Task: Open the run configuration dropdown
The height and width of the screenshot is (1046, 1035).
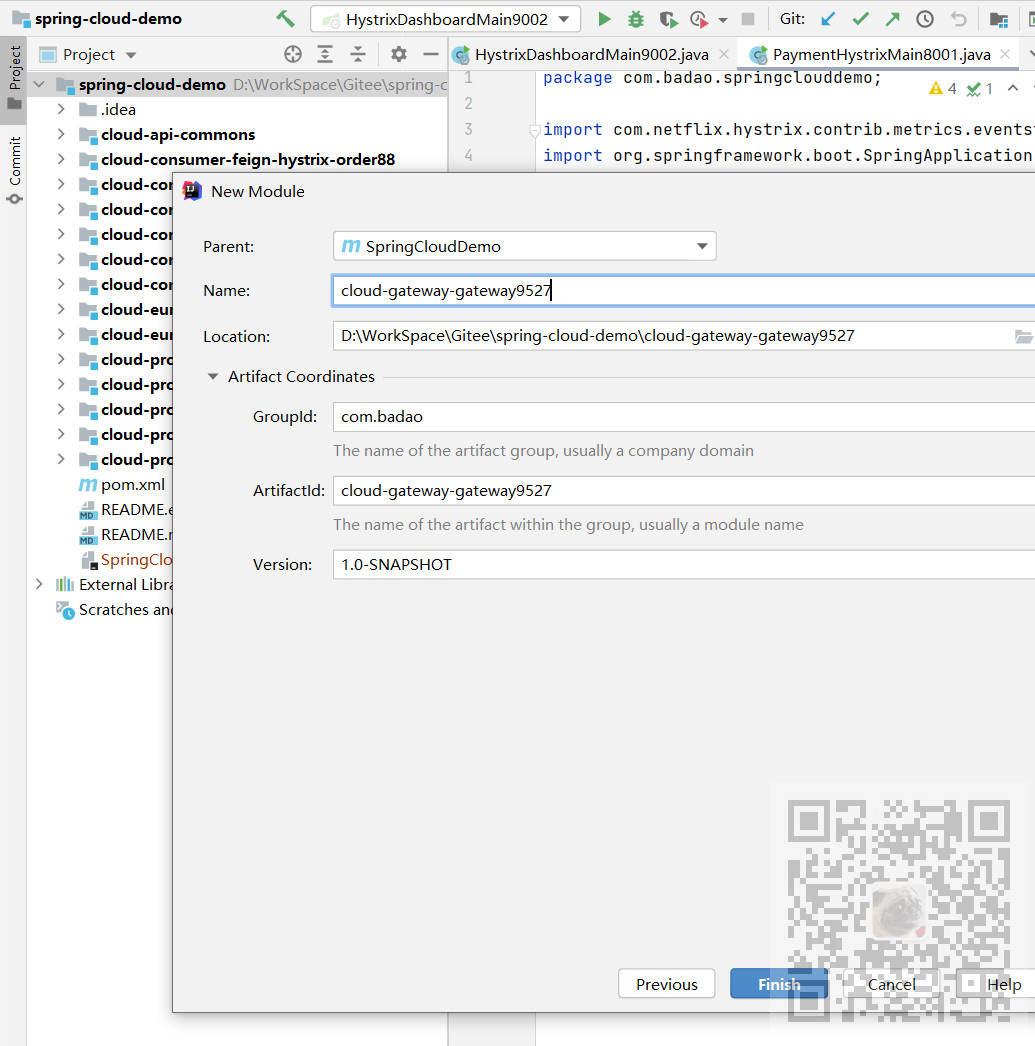Action: (445, 19)
